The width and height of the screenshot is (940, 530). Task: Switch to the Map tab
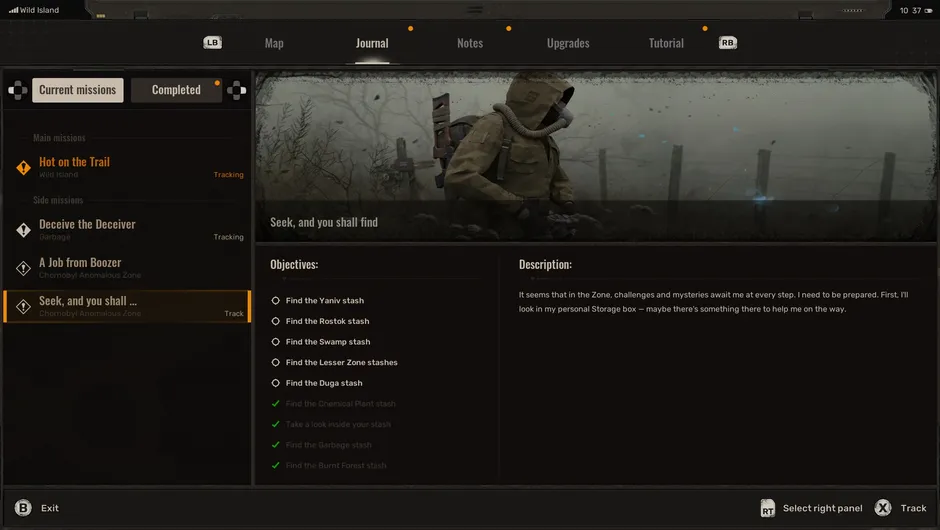pos(274,43)
